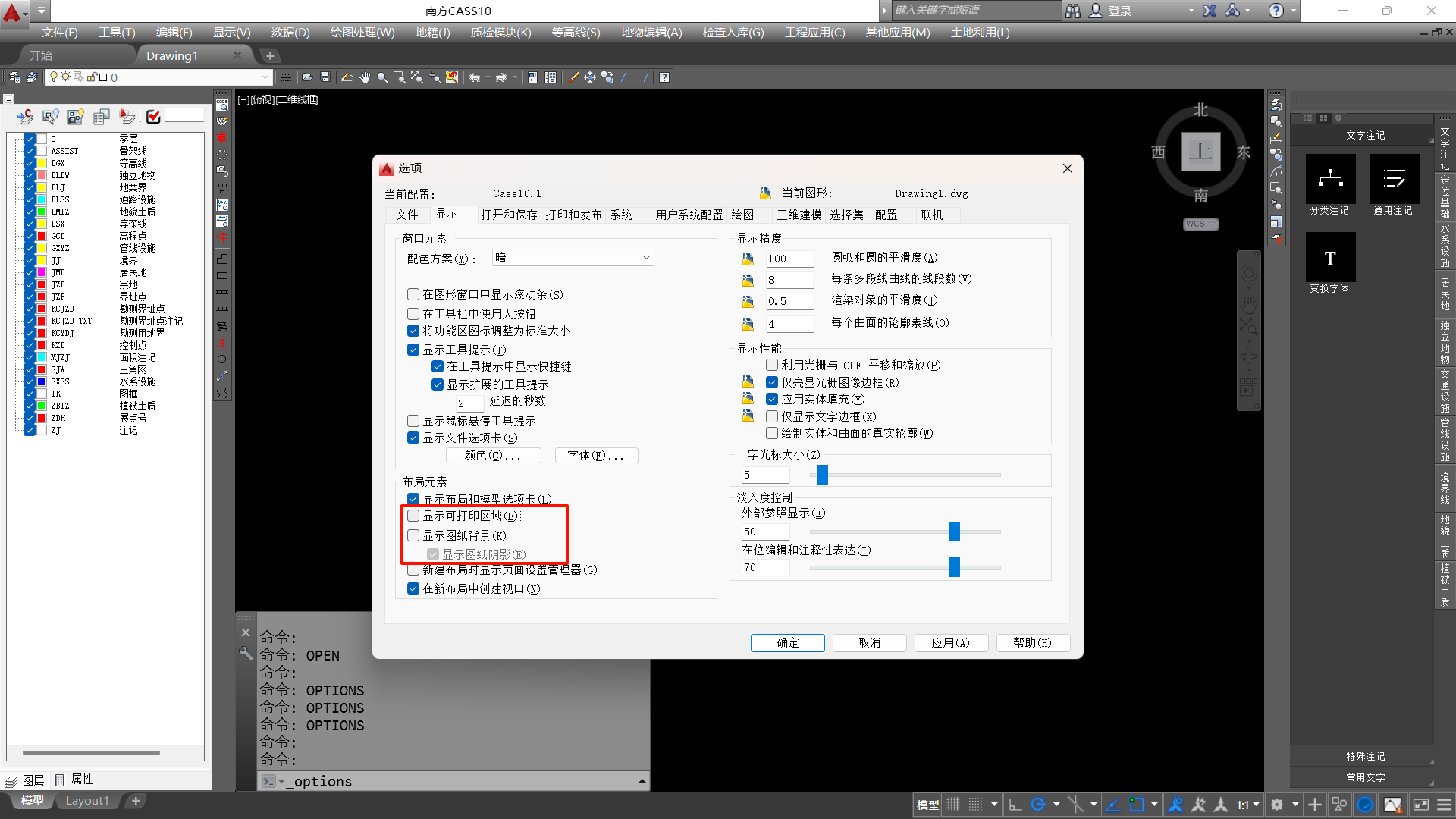Select the 变换字体 tool icon
Screen dimensions: 1456x819
[1330, 258]
